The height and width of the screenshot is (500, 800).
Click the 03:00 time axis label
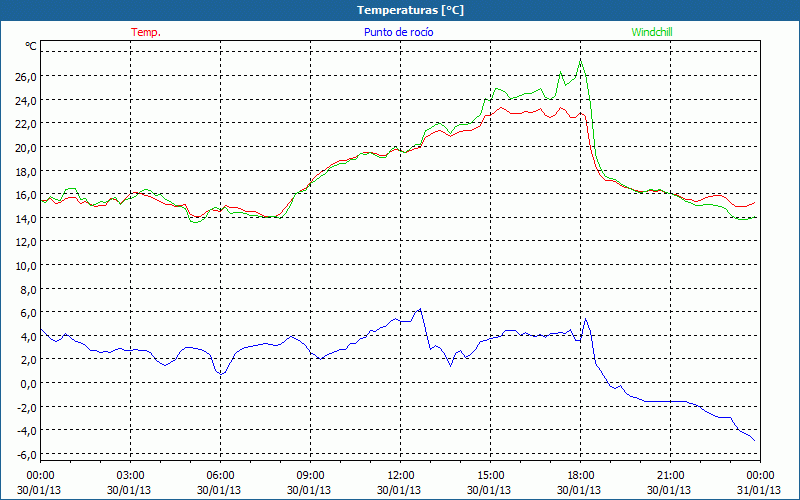click(x=131, y=476)
